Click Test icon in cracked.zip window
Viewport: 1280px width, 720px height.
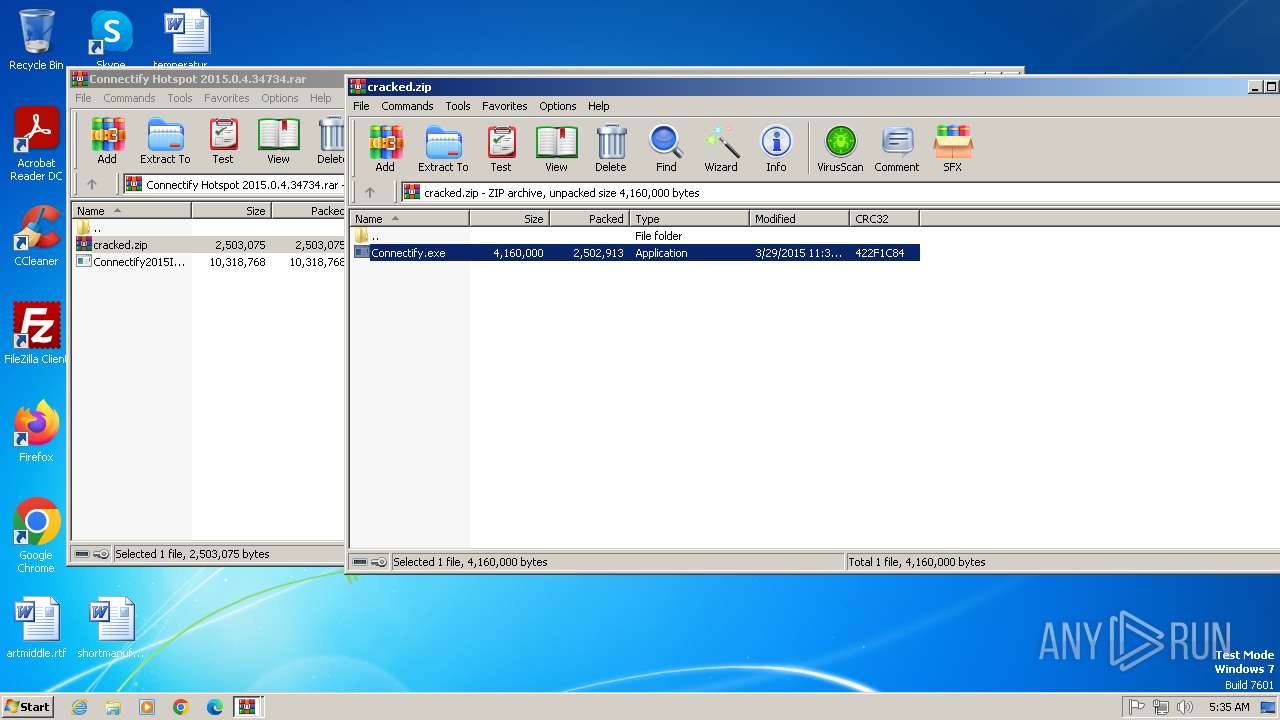(501, 148)
